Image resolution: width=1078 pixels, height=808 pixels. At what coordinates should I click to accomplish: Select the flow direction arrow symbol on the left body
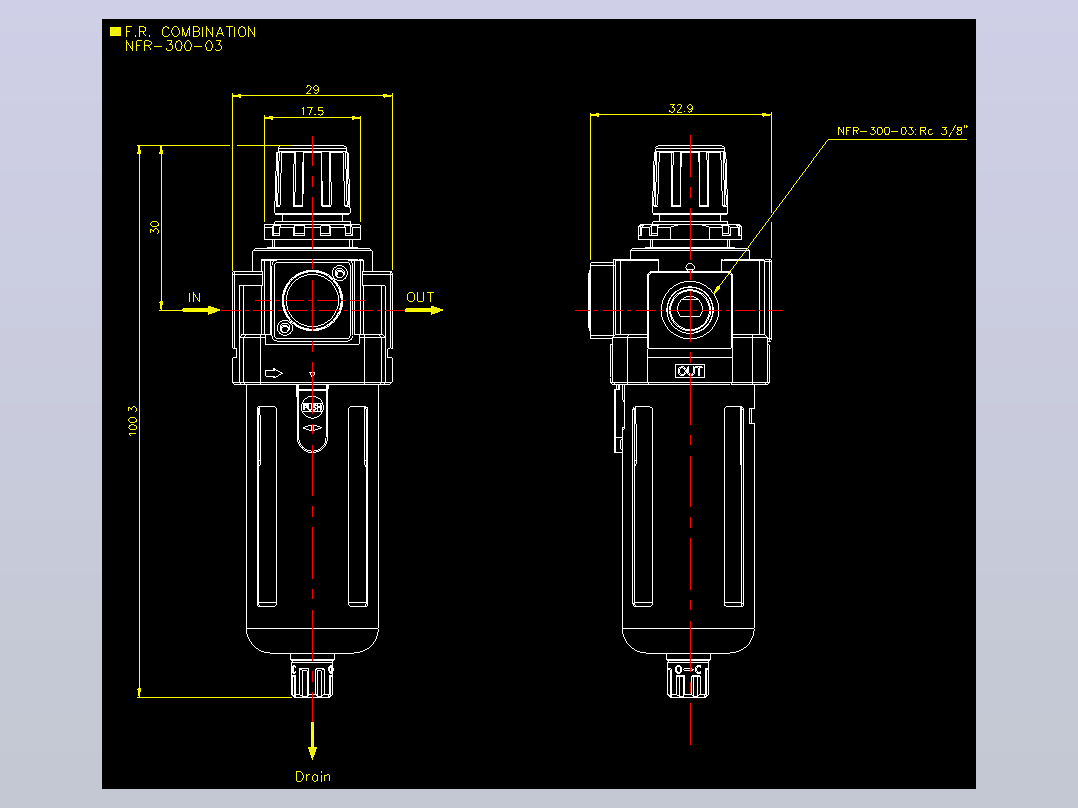(x=274, y=373)
